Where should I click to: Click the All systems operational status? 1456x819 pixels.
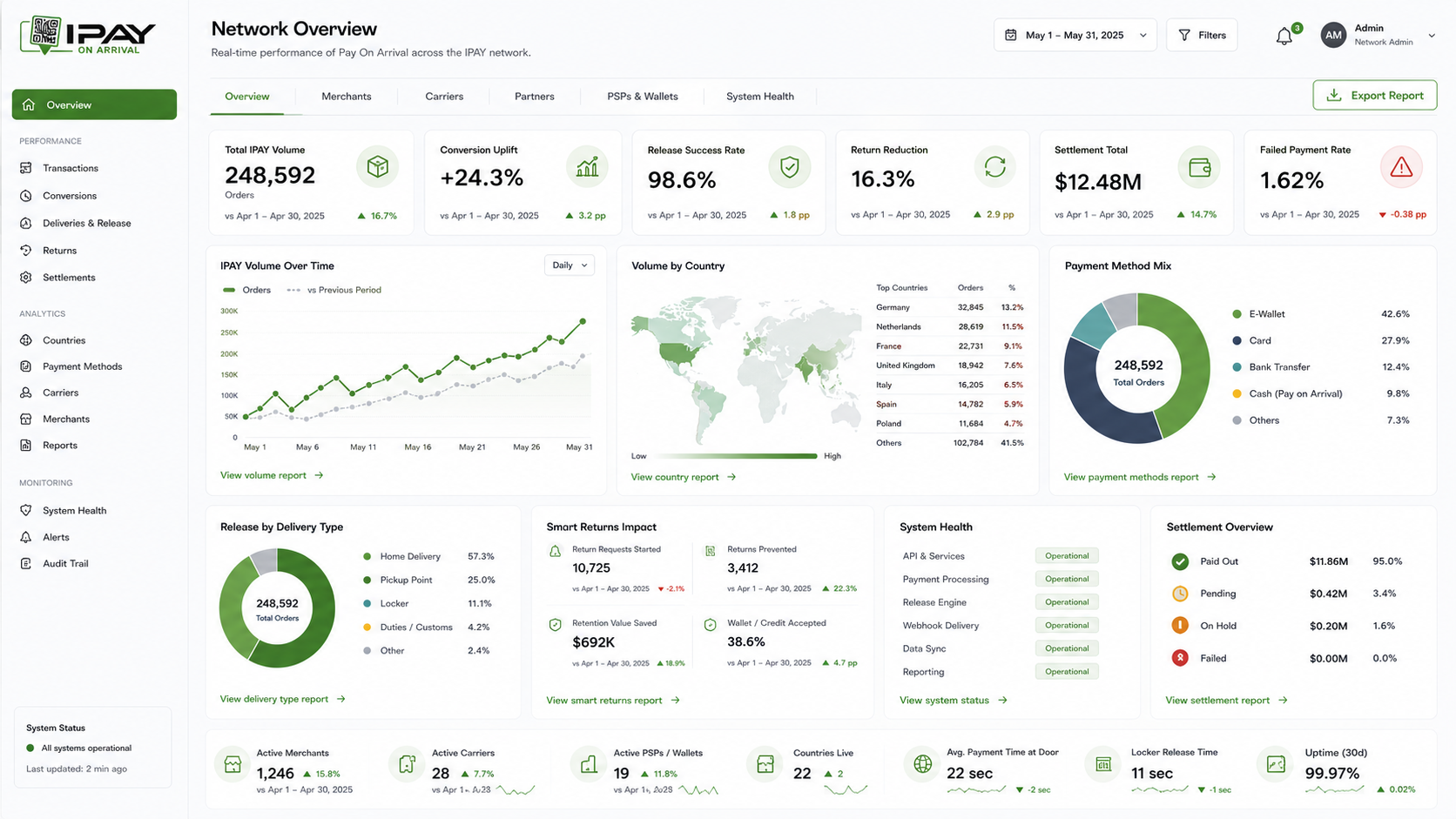pos(79,749)
